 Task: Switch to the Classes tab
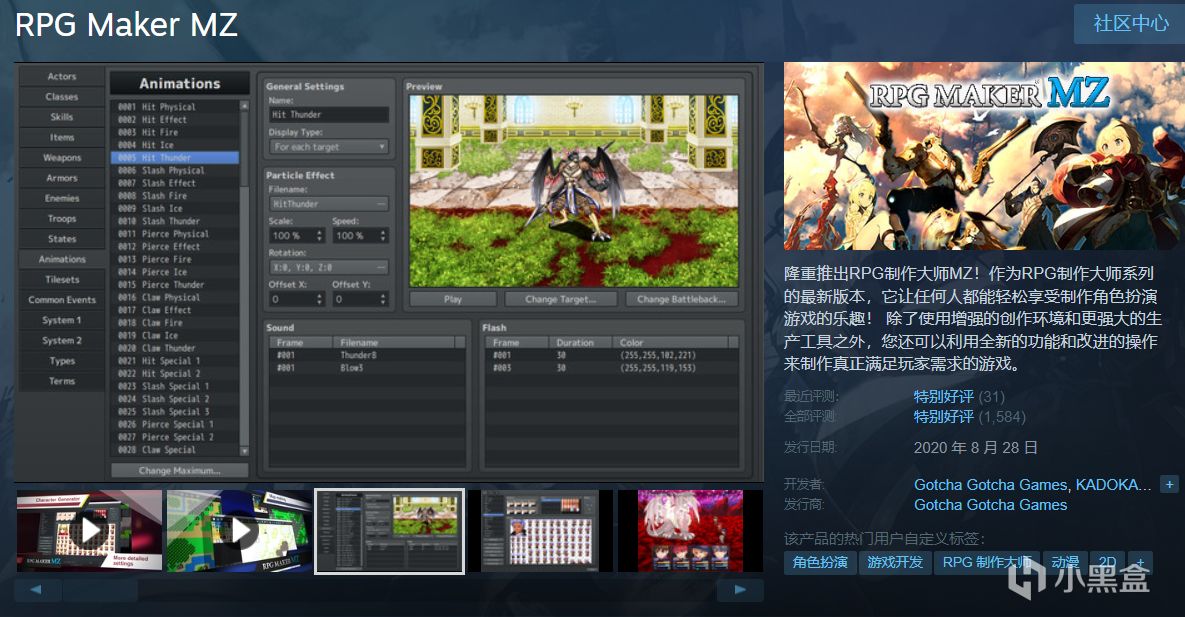[x=62, y=97]
